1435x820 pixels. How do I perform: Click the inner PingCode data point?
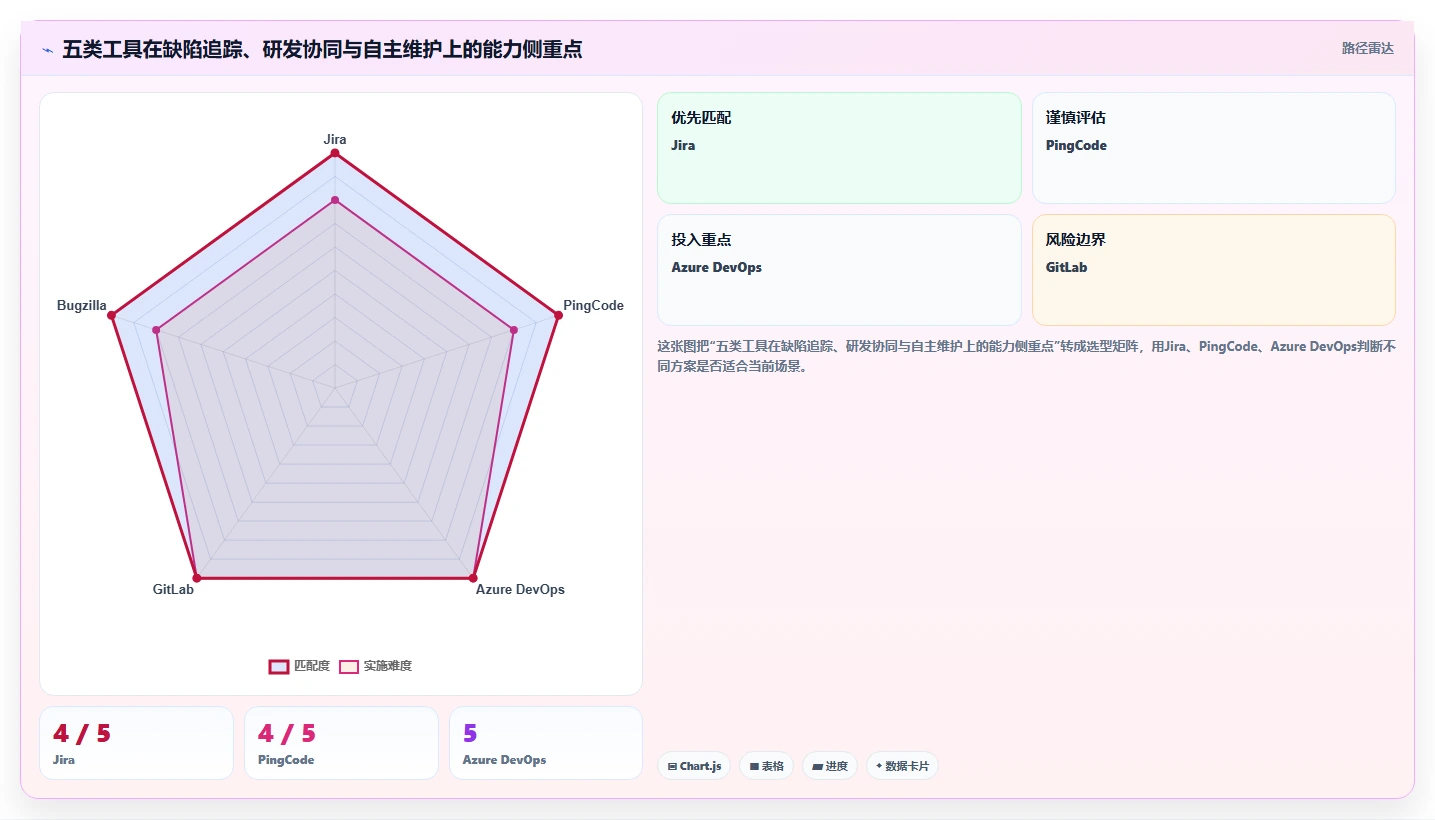[514, 329]
